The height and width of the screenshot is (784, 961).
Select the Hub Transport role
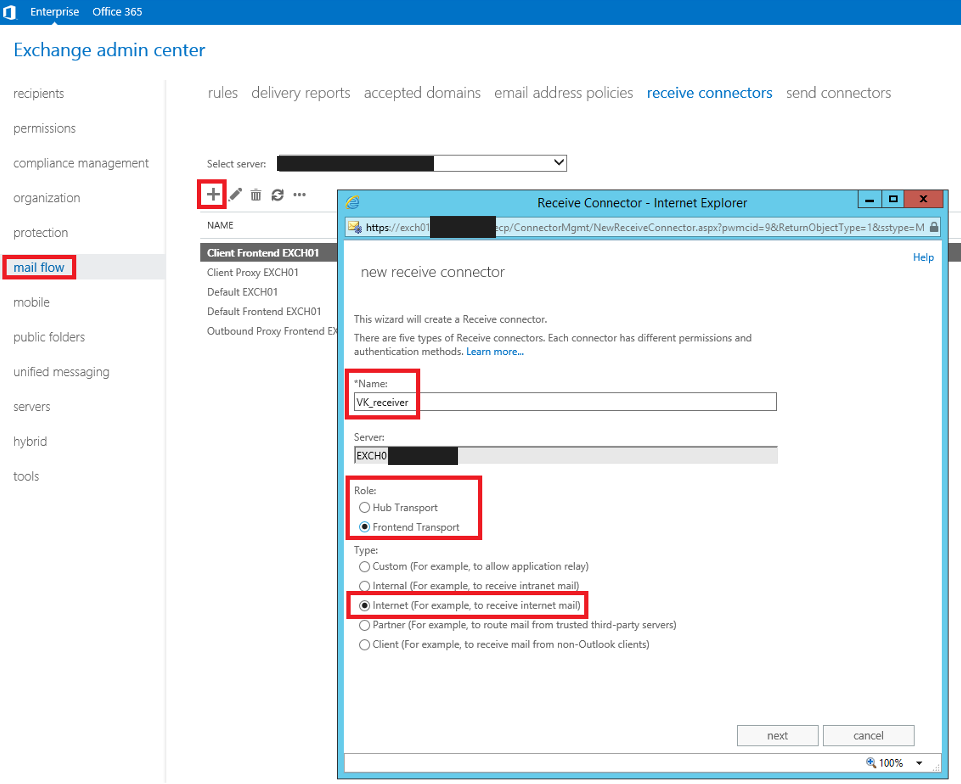364,508
